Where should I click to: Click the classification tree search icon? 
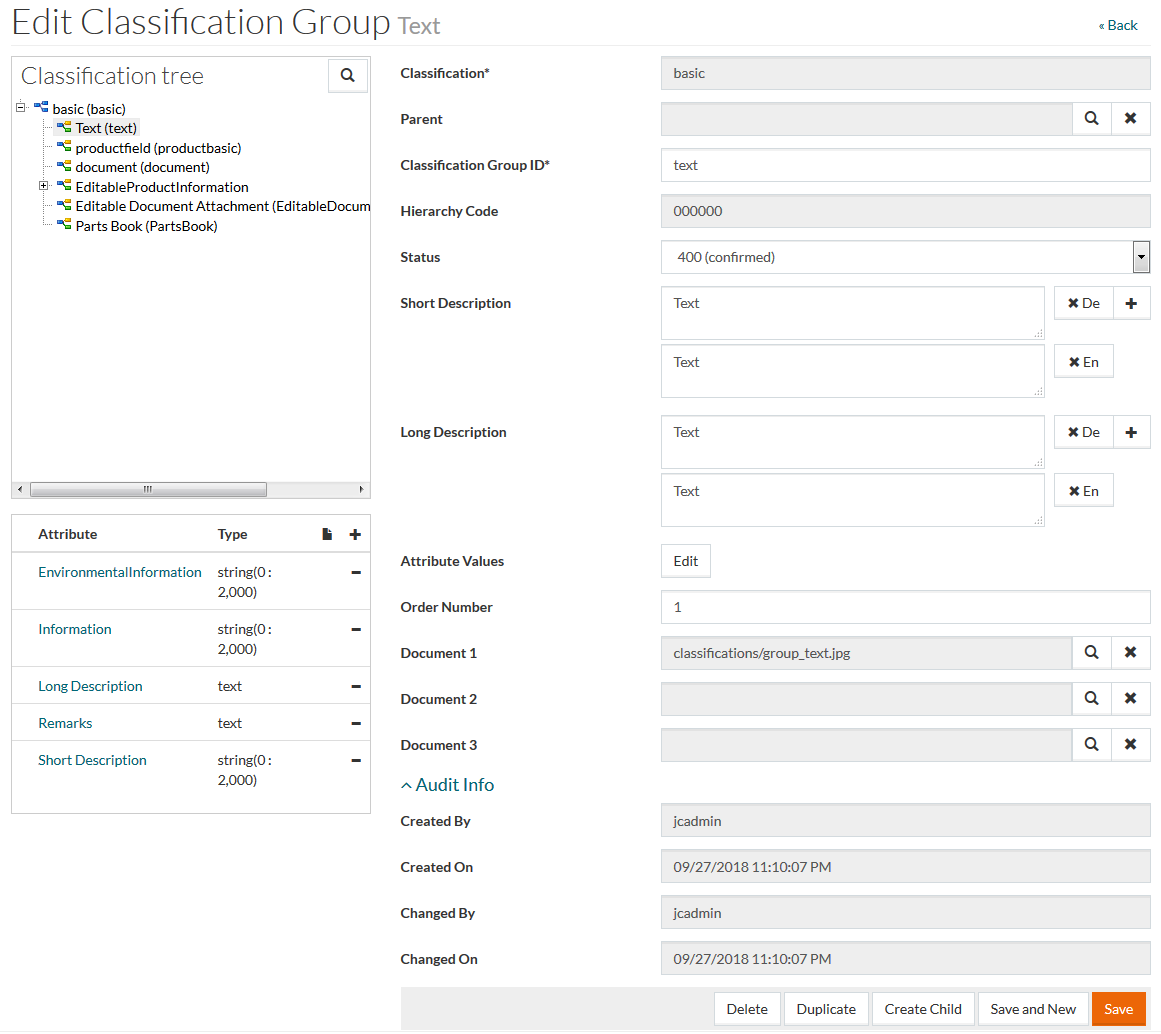click(x=347, y=75)
